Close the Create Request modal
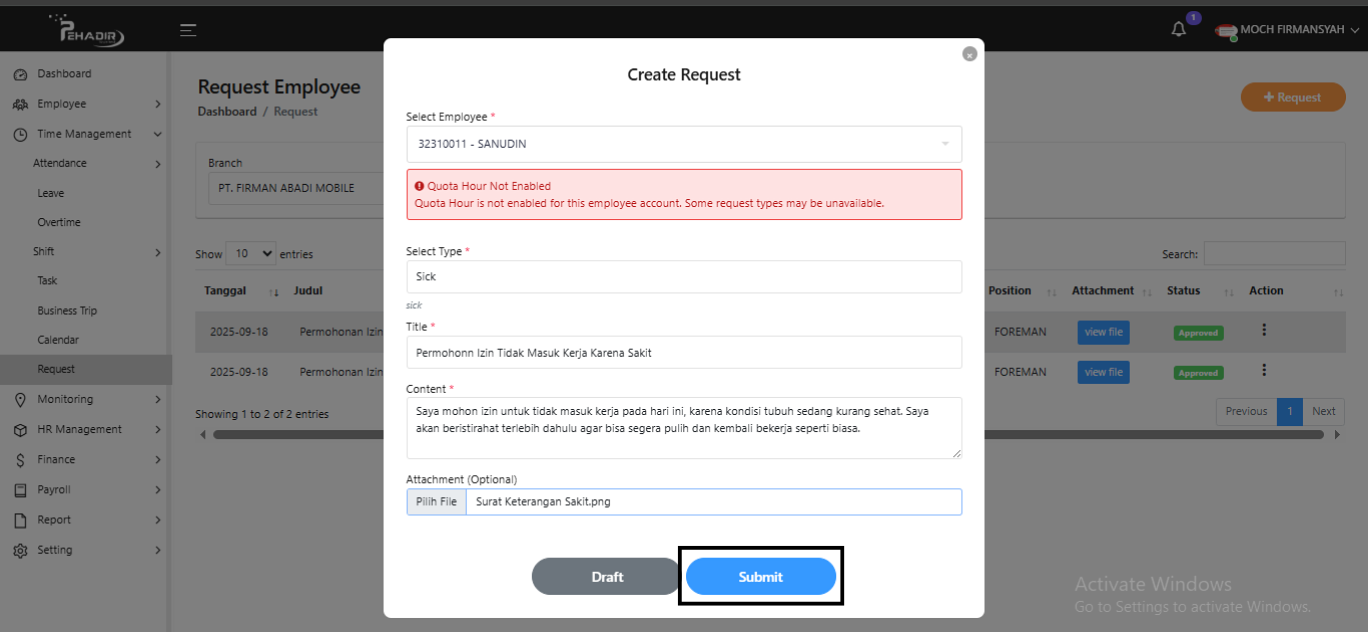Image resolution: width=1368 pixels, height=632 pixels. pyautogui.click(x=968, y=53)
